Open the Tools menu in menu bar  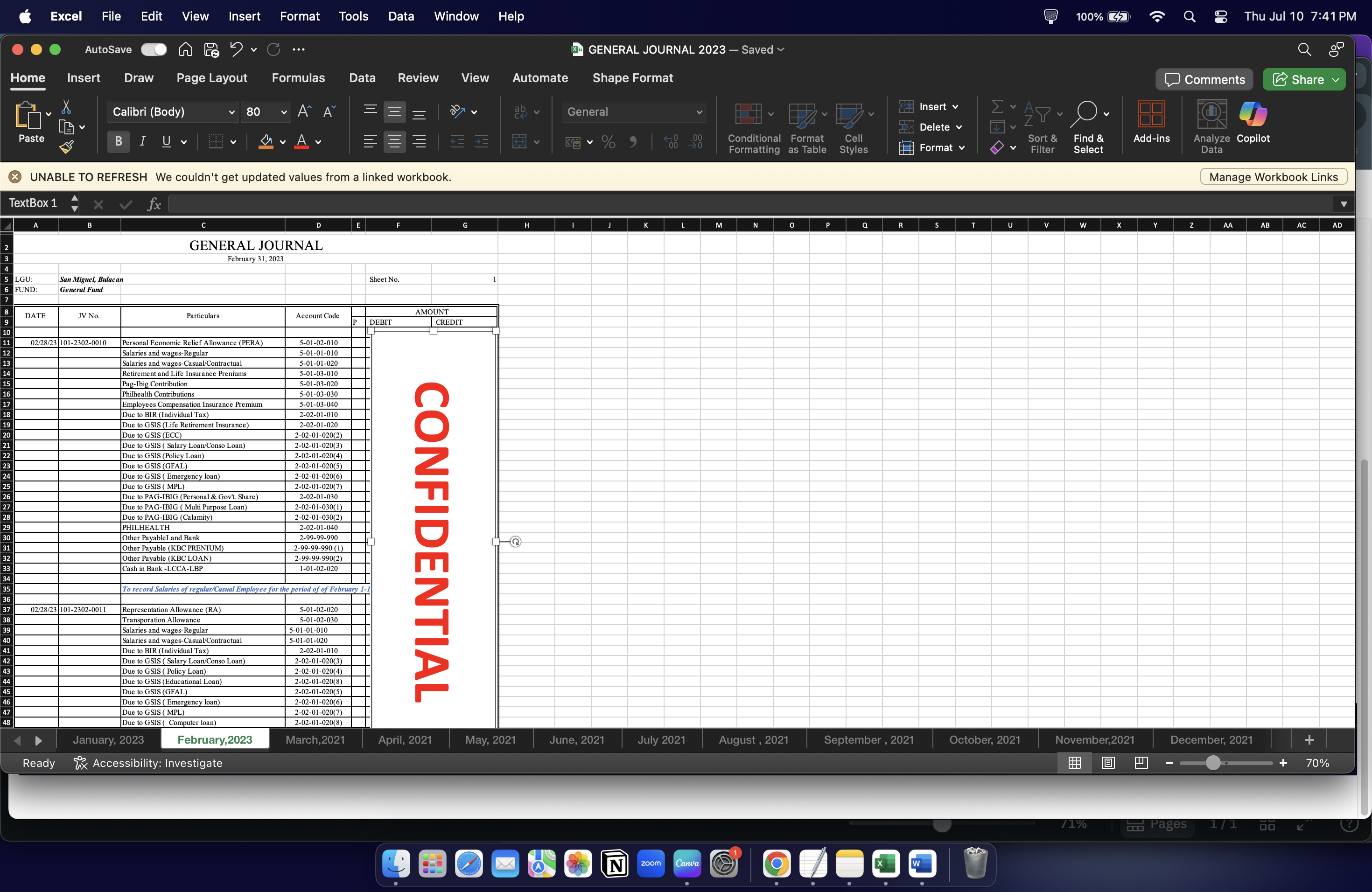(x=353, y=16)
